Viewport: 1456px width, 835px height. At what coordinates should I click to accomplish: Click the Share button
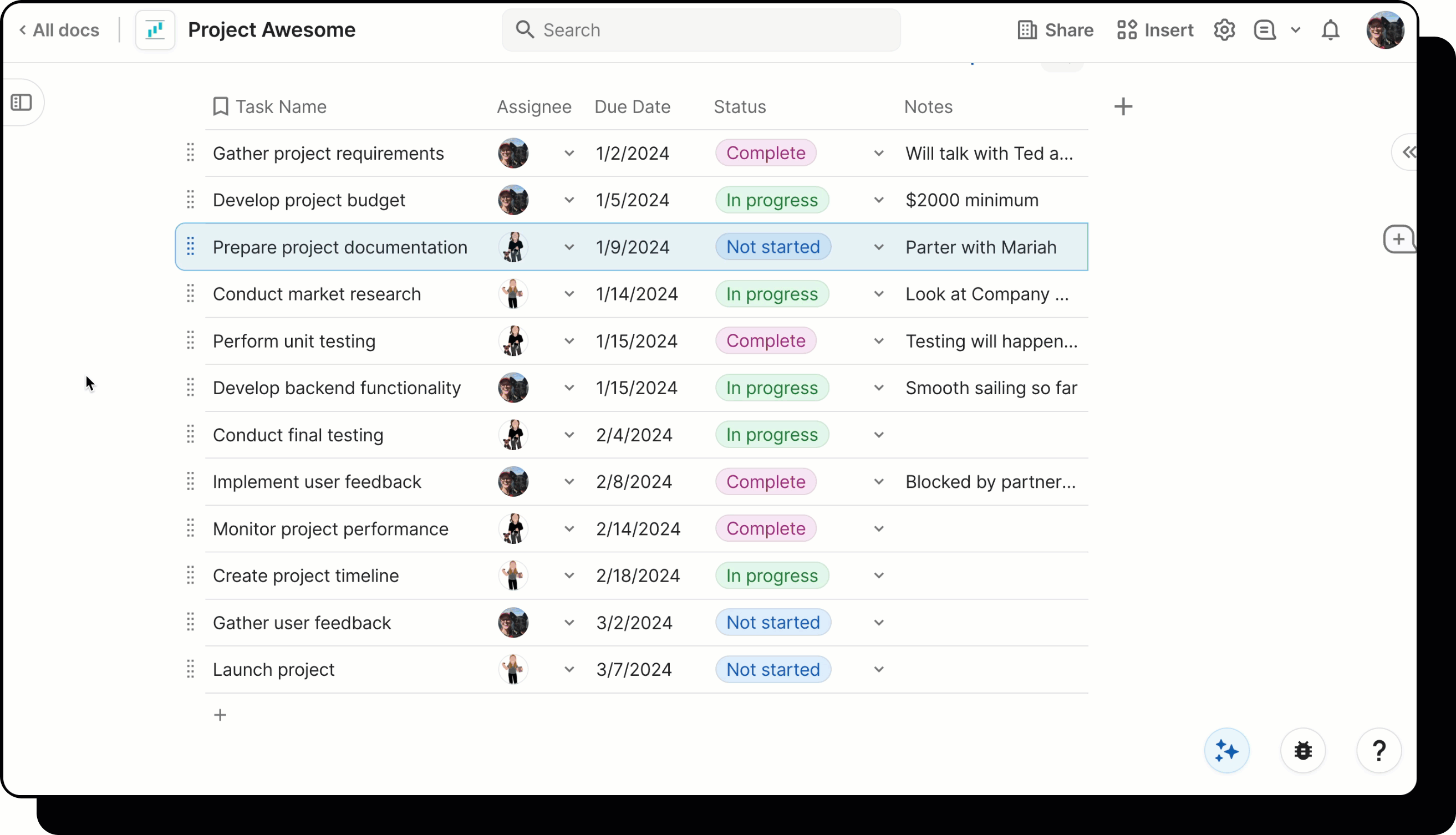point(1055,30)
